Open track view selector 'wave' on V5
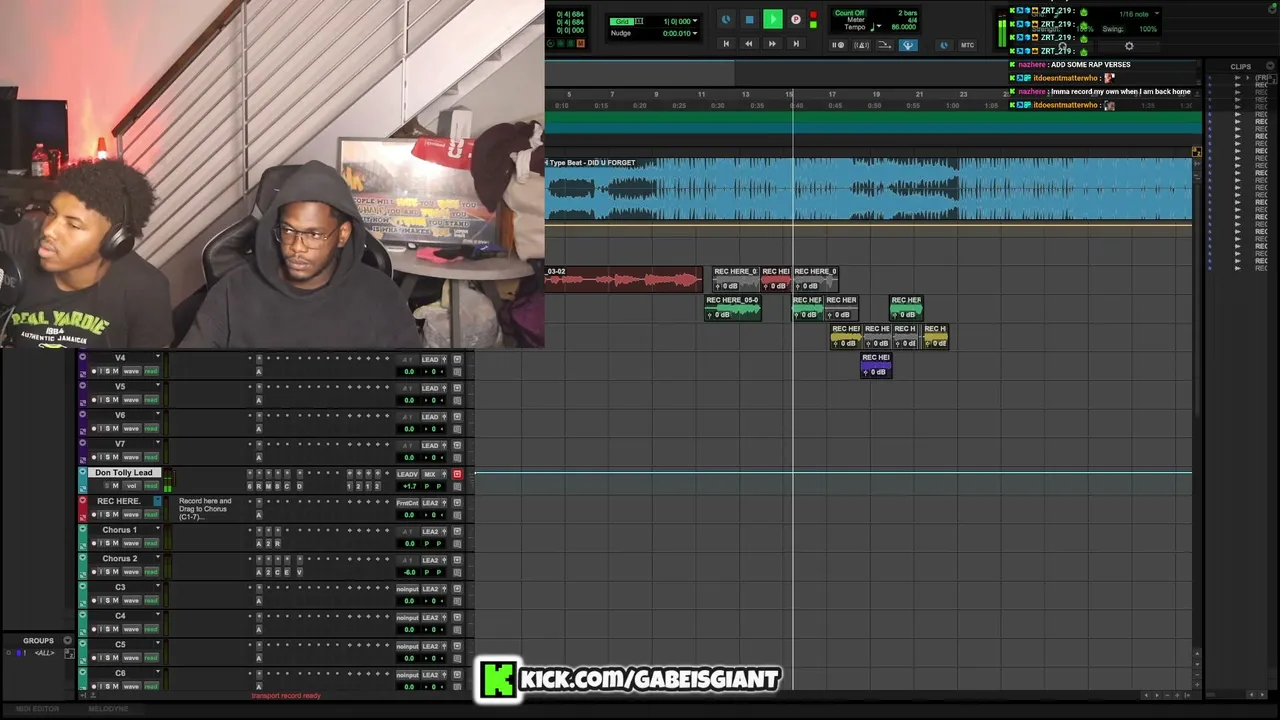1280x720 pixels. (131, 400)
